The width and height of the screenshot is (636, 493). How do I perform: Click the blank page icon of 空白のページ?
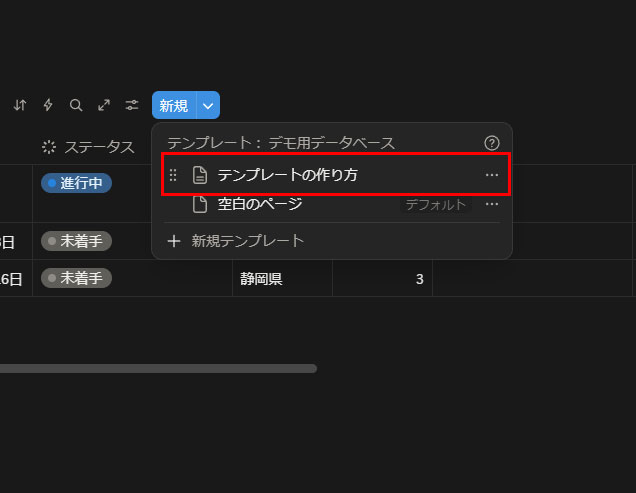(200, 204)
